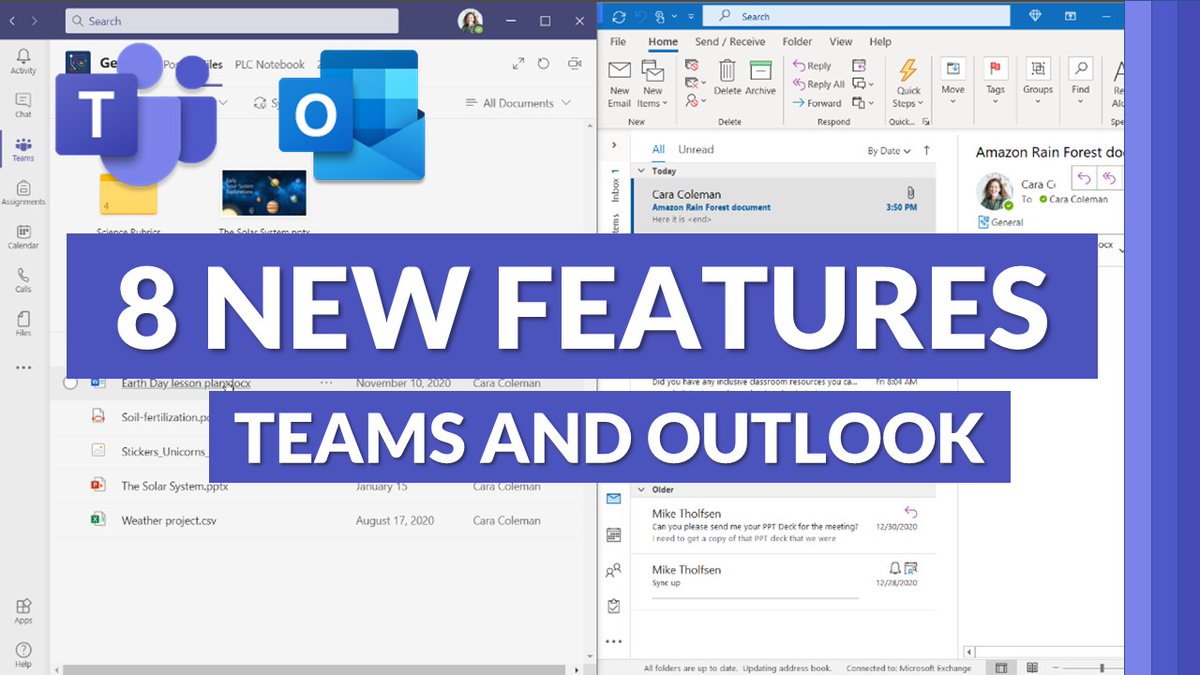The width and height of the screenshot is (1200, 675).
Task: Expand the Find dropdown in Outlook
Action: (1080, 84)
